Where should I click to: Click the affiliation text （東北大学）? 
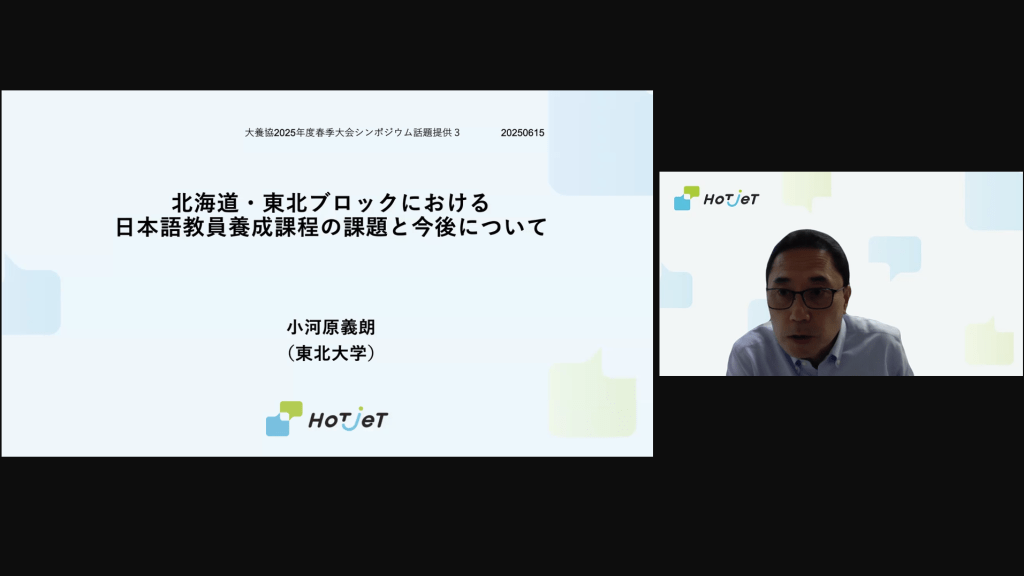click(x=330, y=353)
